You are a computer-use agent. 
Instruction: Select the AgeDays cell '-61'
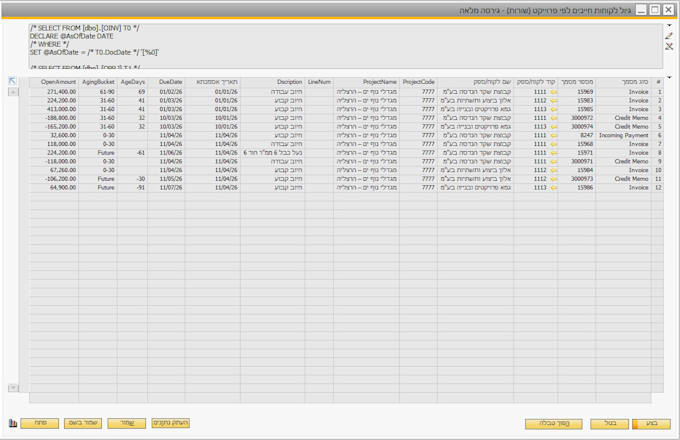click(x=132, y=153)
